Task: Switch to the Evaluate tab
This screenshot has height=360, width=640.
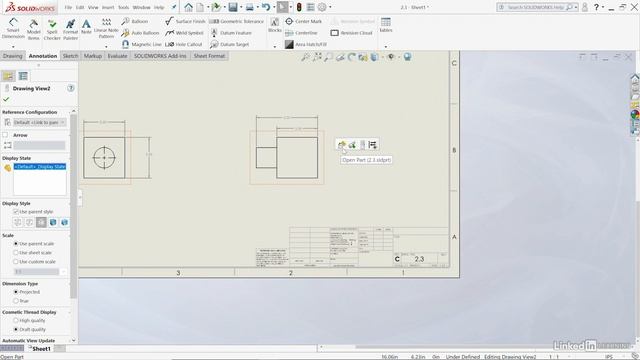Action: 118,56
